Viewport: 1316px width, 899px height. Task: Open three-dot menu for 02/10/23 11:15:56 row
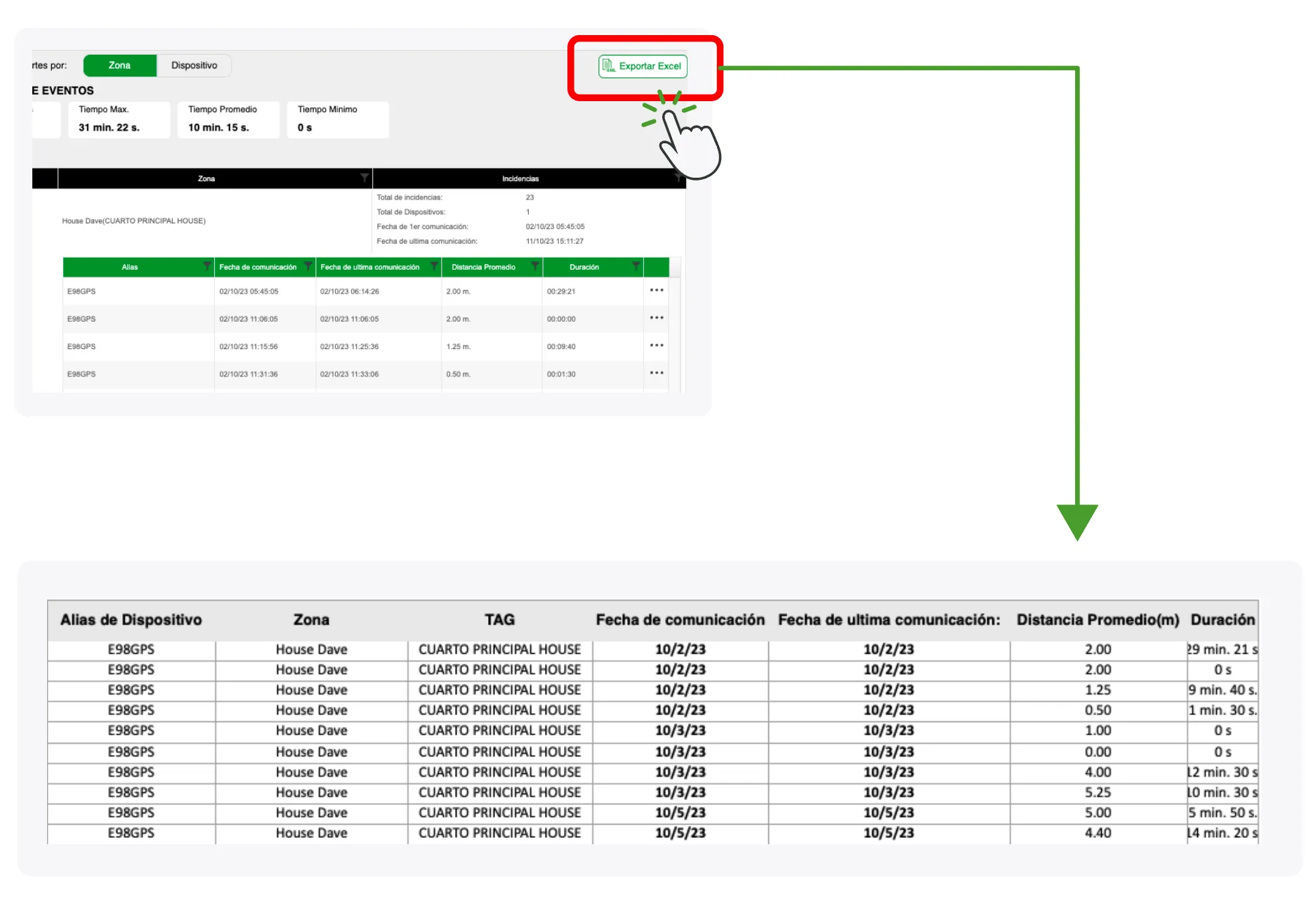tap(657, 345)
